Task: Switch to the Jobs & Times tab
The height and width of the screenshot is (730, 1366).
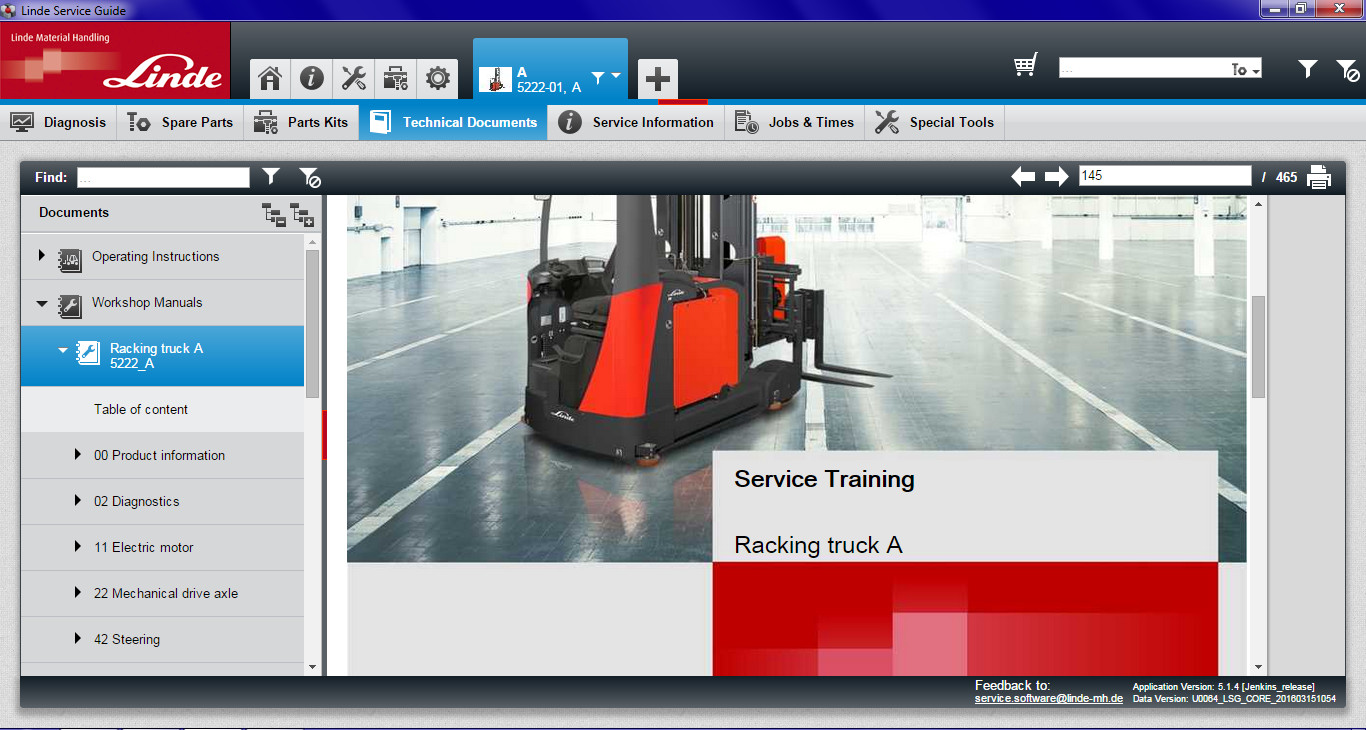Action: pos(794,122)
